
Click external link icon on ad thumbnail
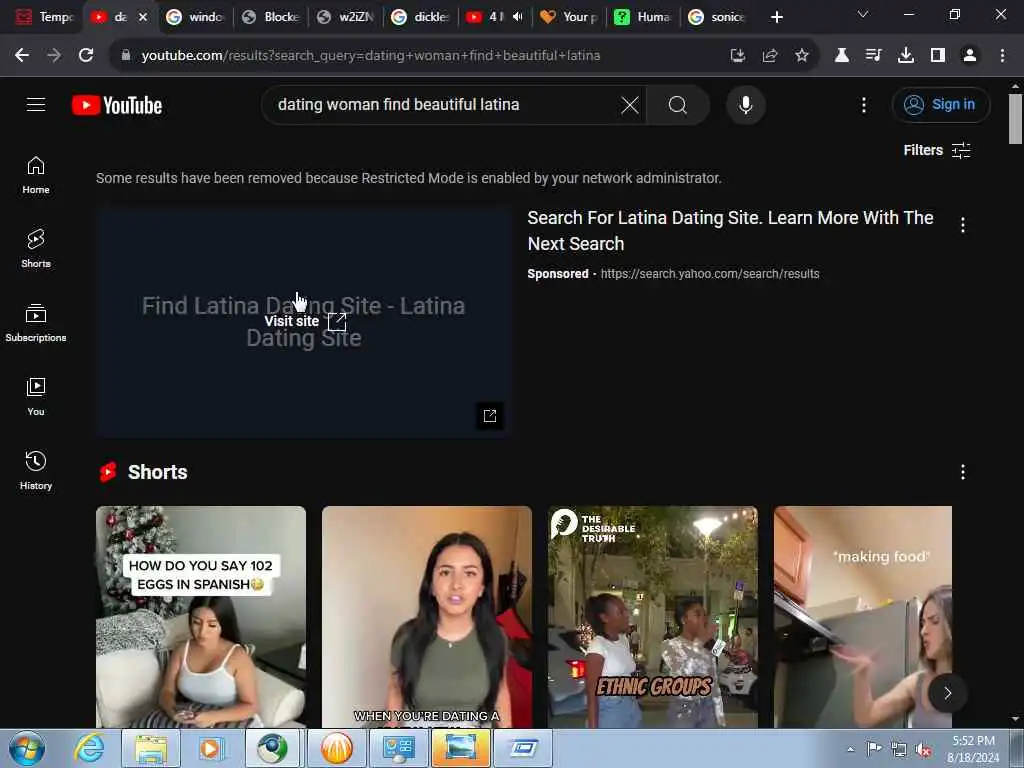[490, 416]
